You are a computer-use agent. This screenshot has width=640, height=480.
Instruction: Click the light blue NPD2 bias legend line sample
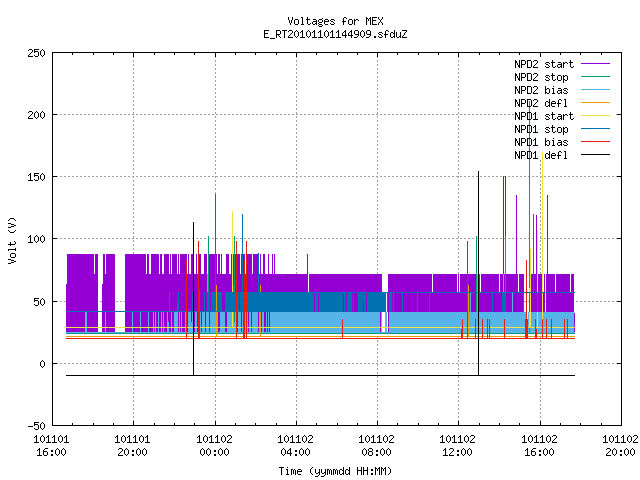(596, 90)
